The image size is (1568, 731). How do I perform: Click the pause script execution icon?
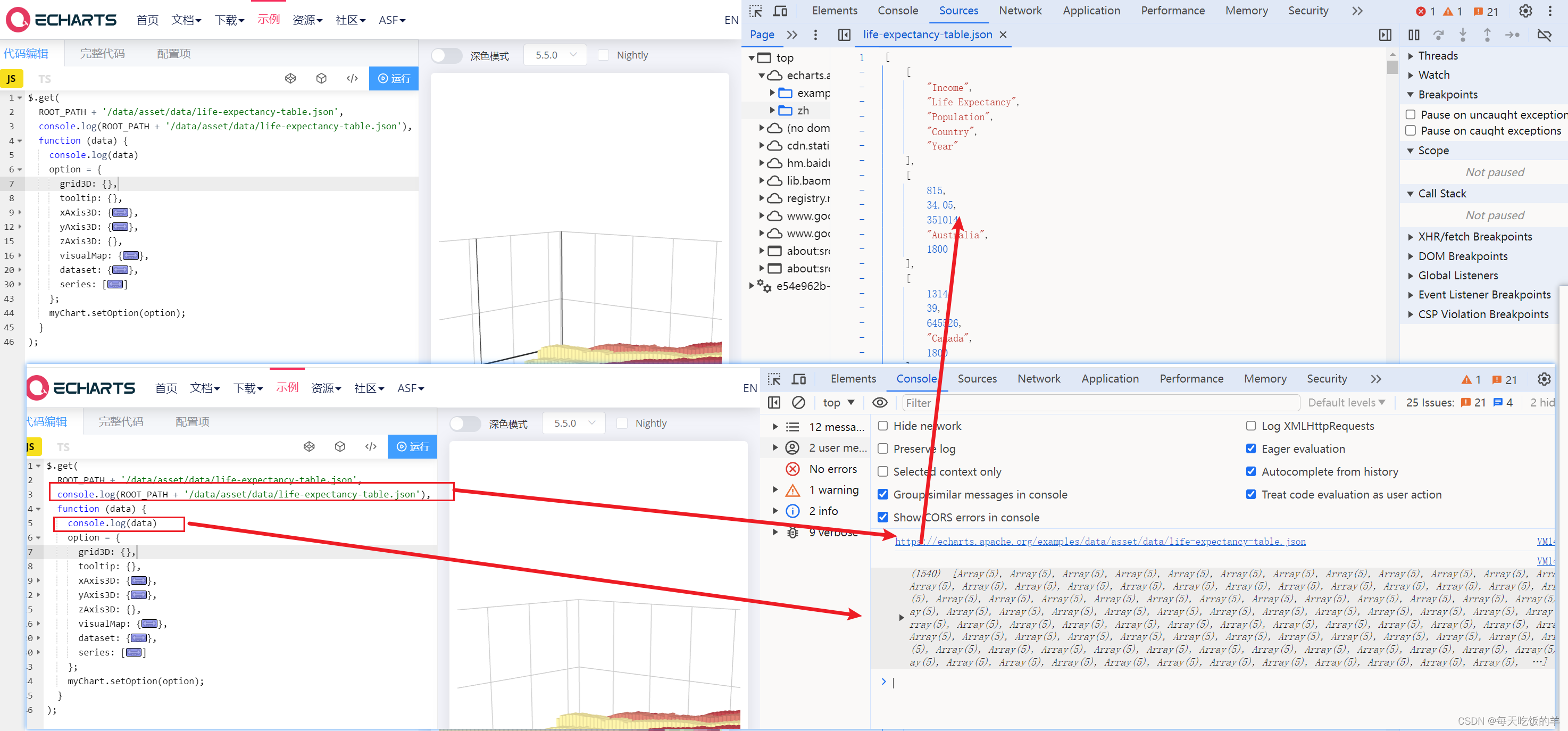[x=1413, y=35]
